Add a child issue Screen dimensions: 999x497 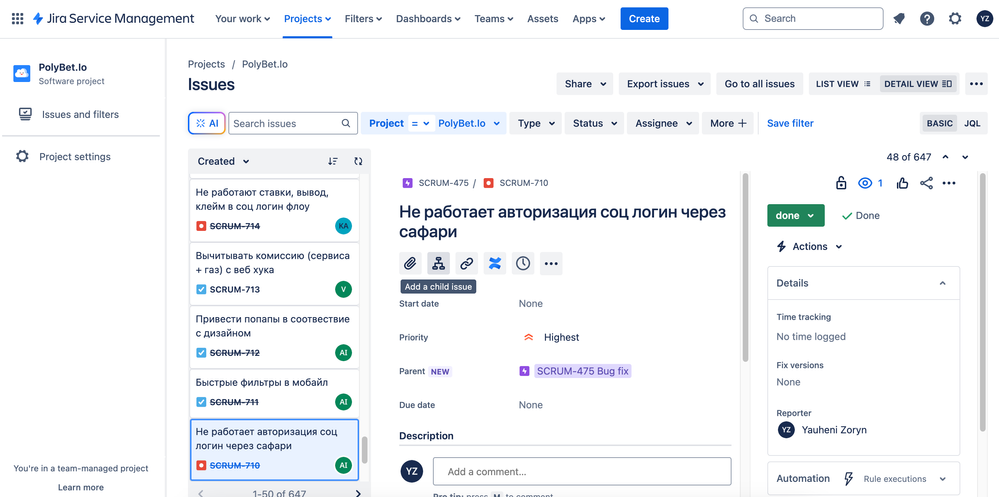[438, 263]
